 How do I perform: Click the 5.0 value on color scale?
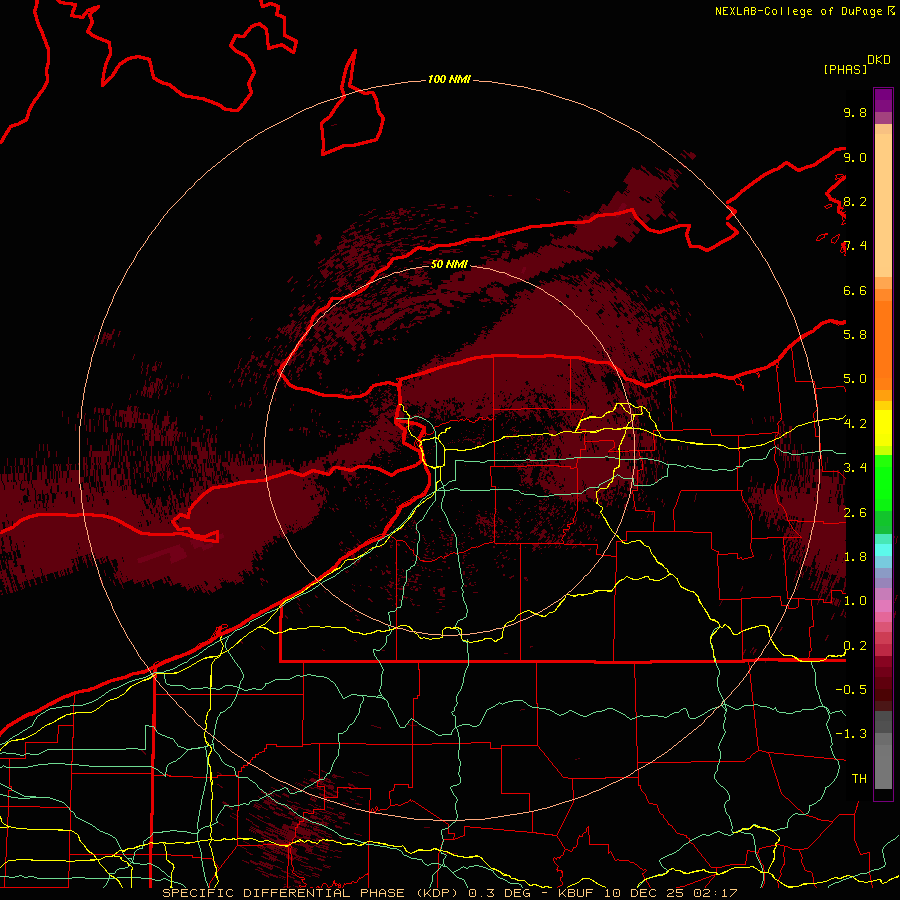point(855,379)
